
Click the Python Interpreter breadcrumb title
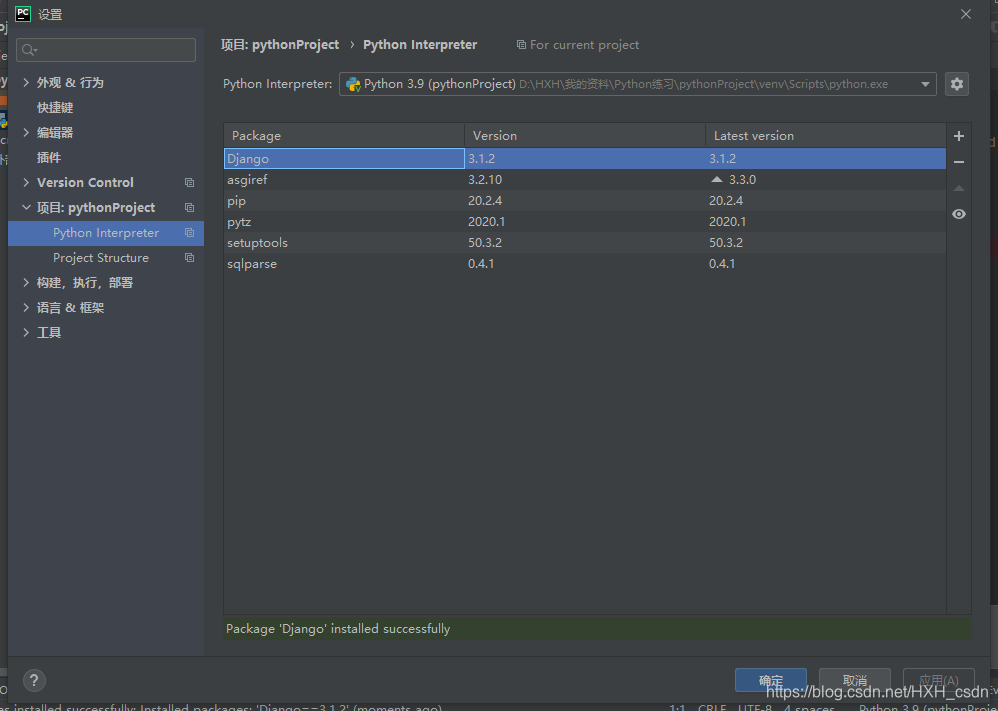[x=420, y=45]
